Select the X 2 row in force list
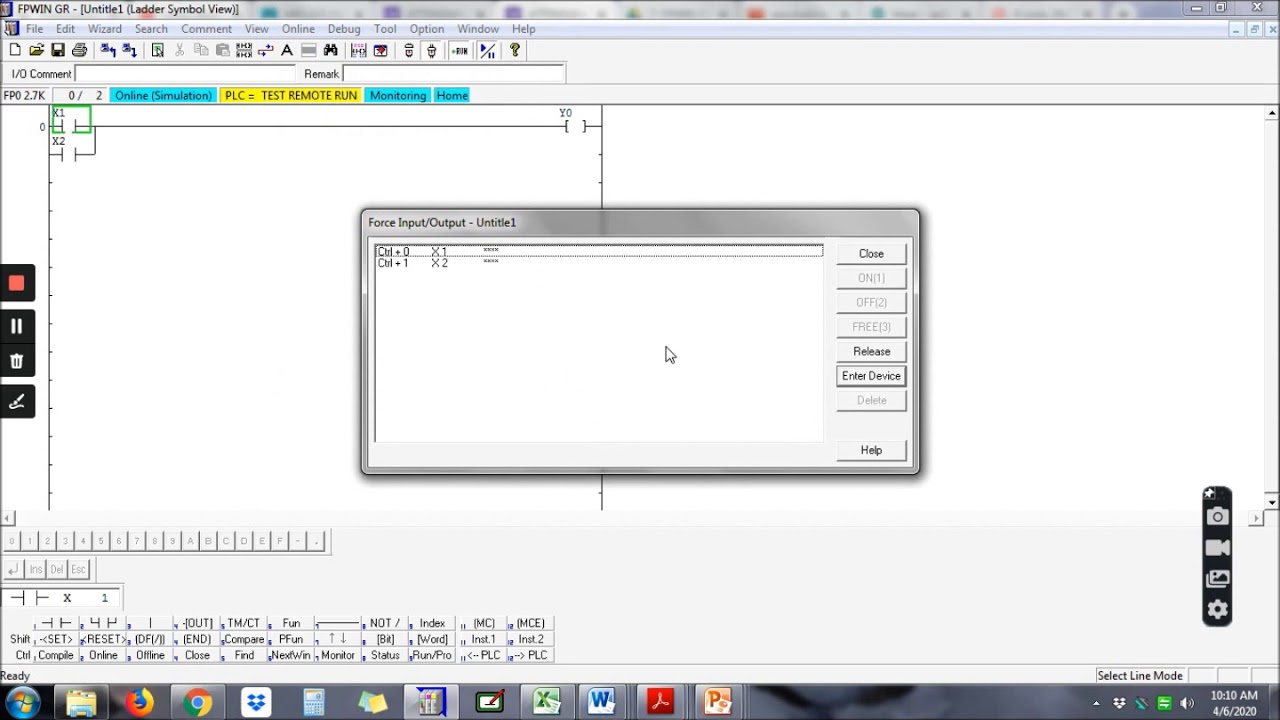 (599, 263)
